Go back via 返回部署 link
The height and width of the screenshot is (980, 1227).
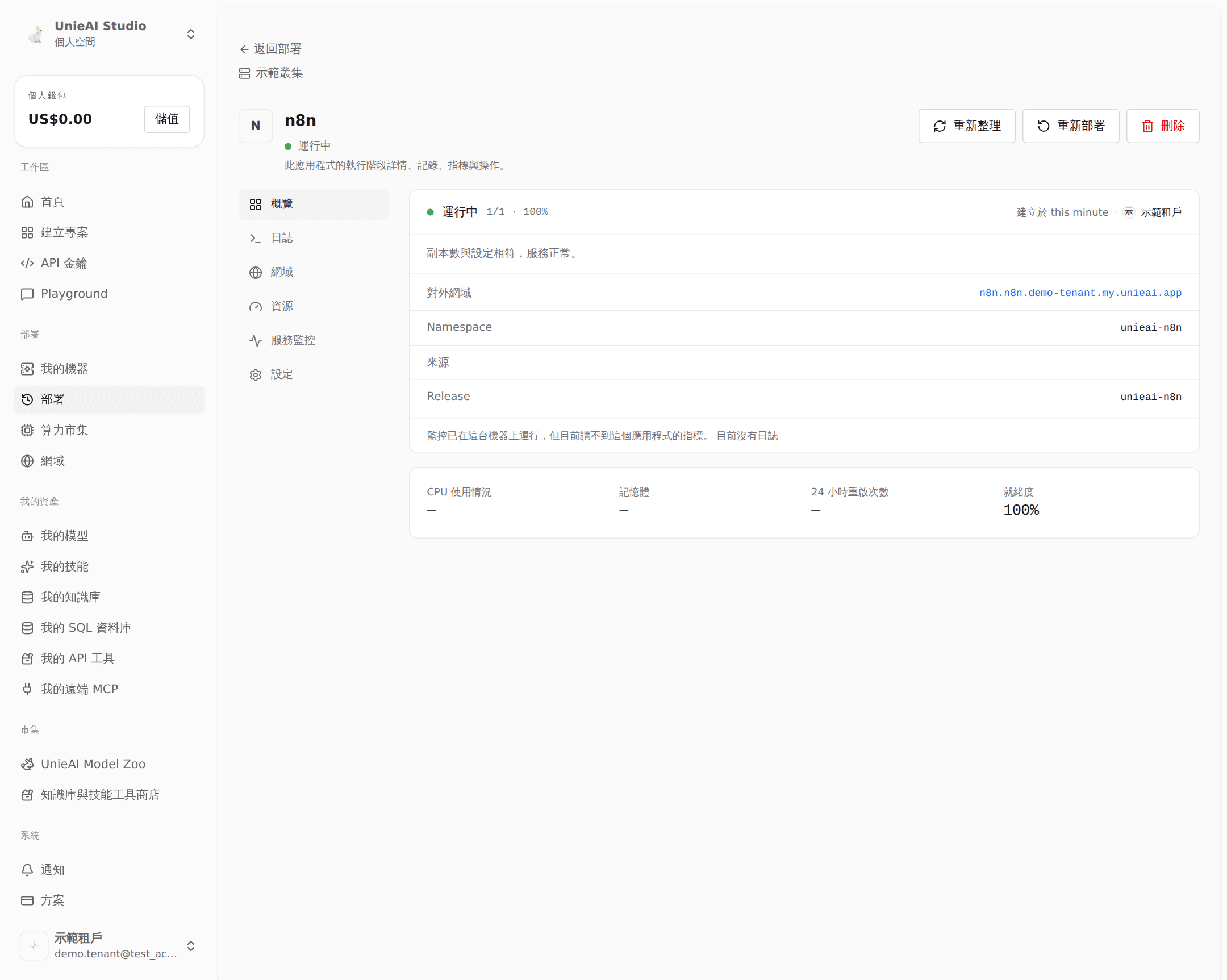[270, 49]
